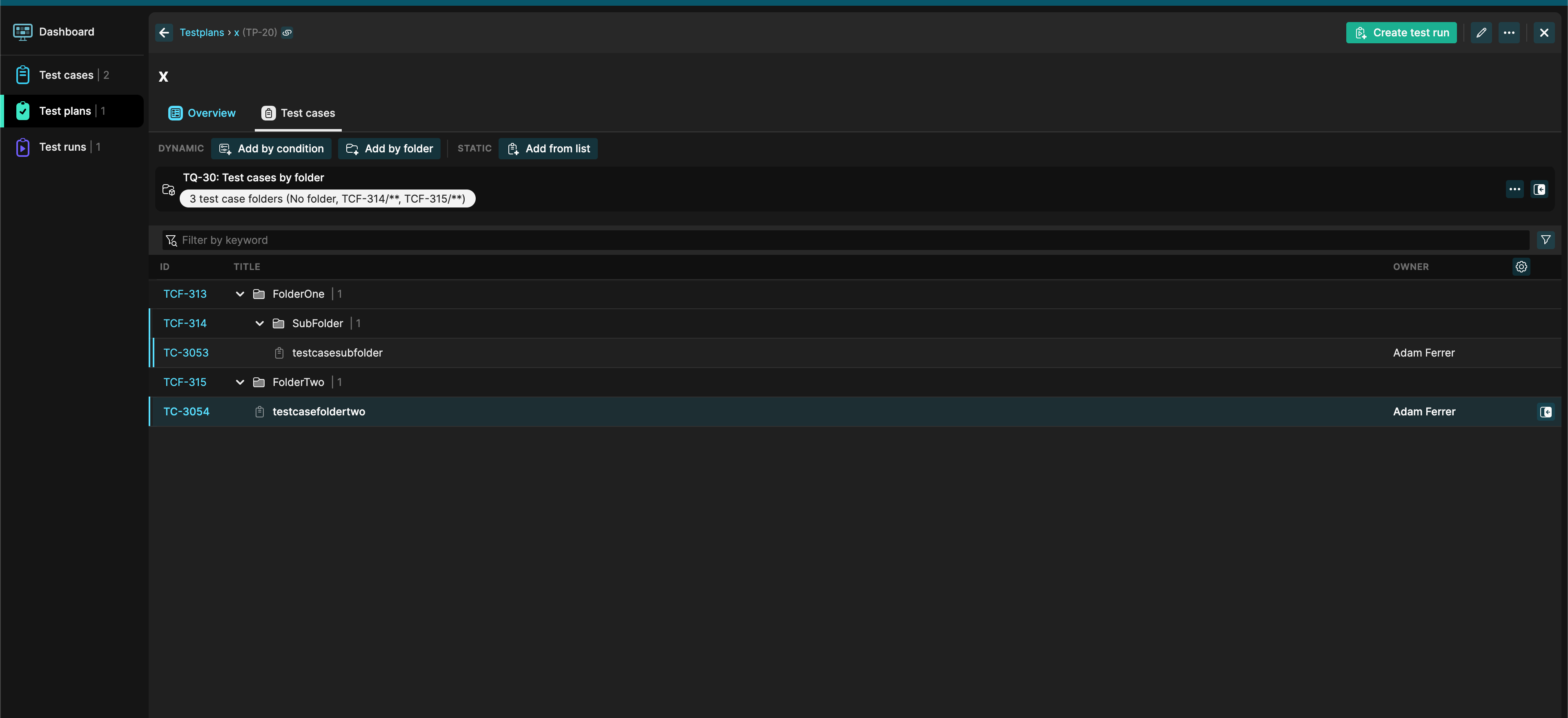Select testcasefoldertwo test case
The image size is (1568, 718).
coord(319,412)
